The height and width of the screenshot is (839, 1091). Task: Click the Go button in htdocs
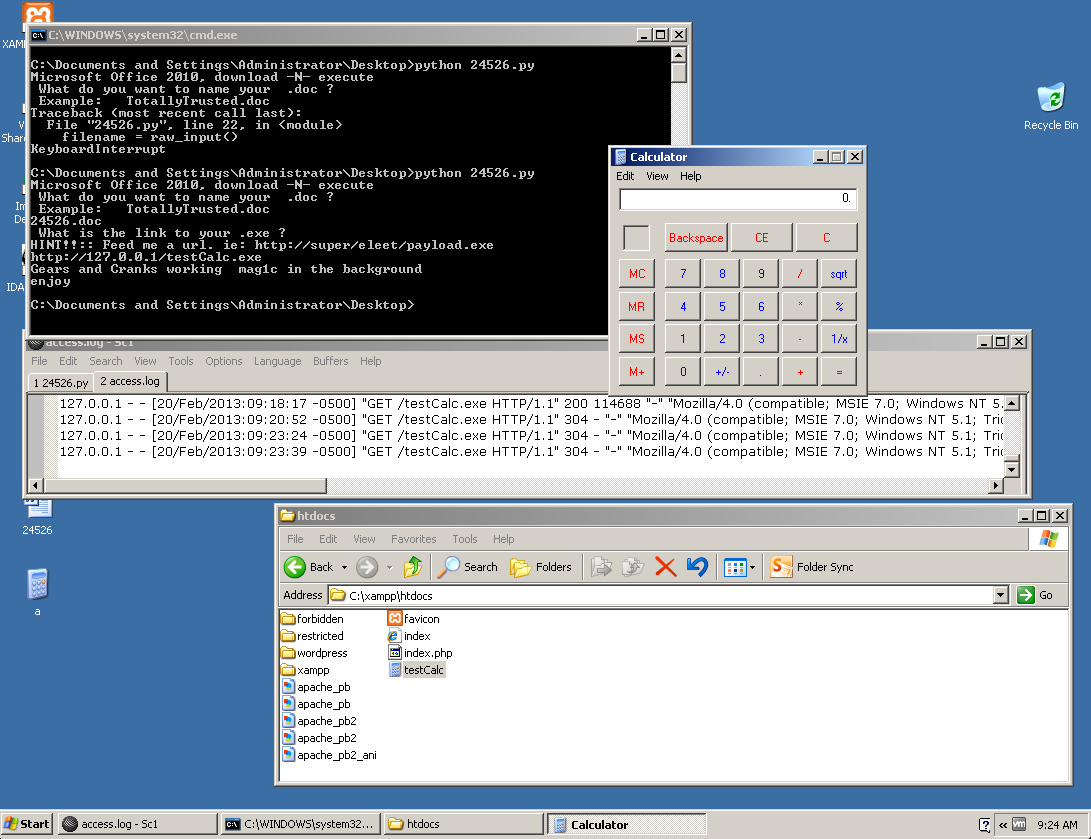point(1035,595)
